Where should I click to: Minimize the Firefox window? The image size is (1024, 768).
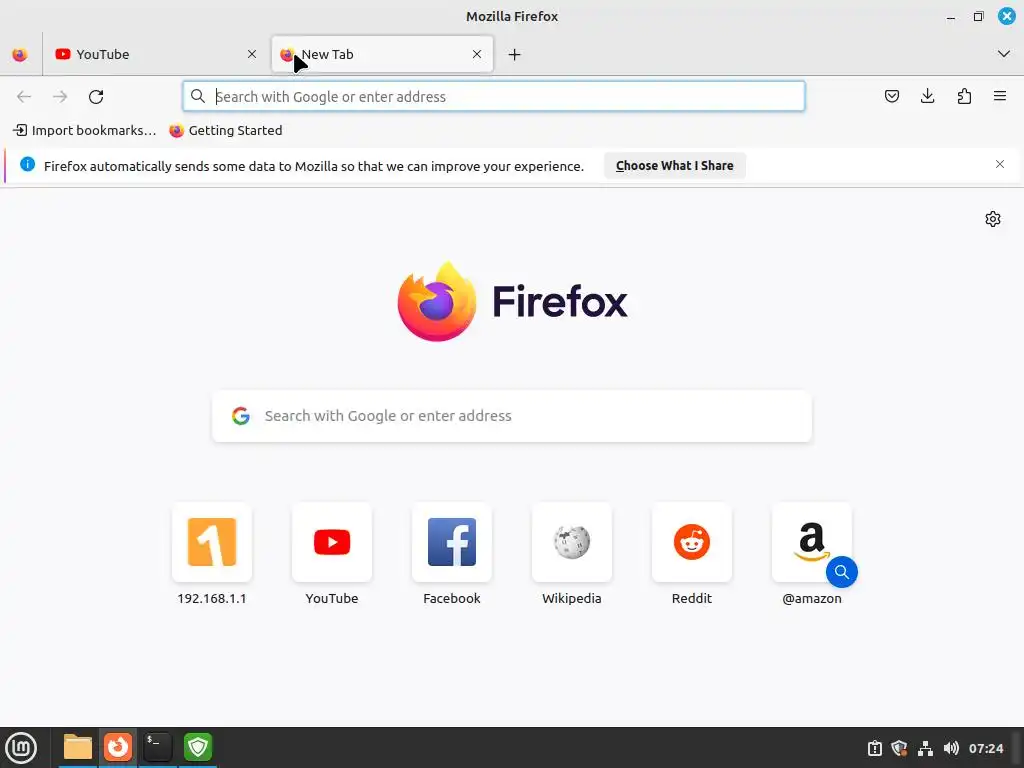(x=951, y=17)
